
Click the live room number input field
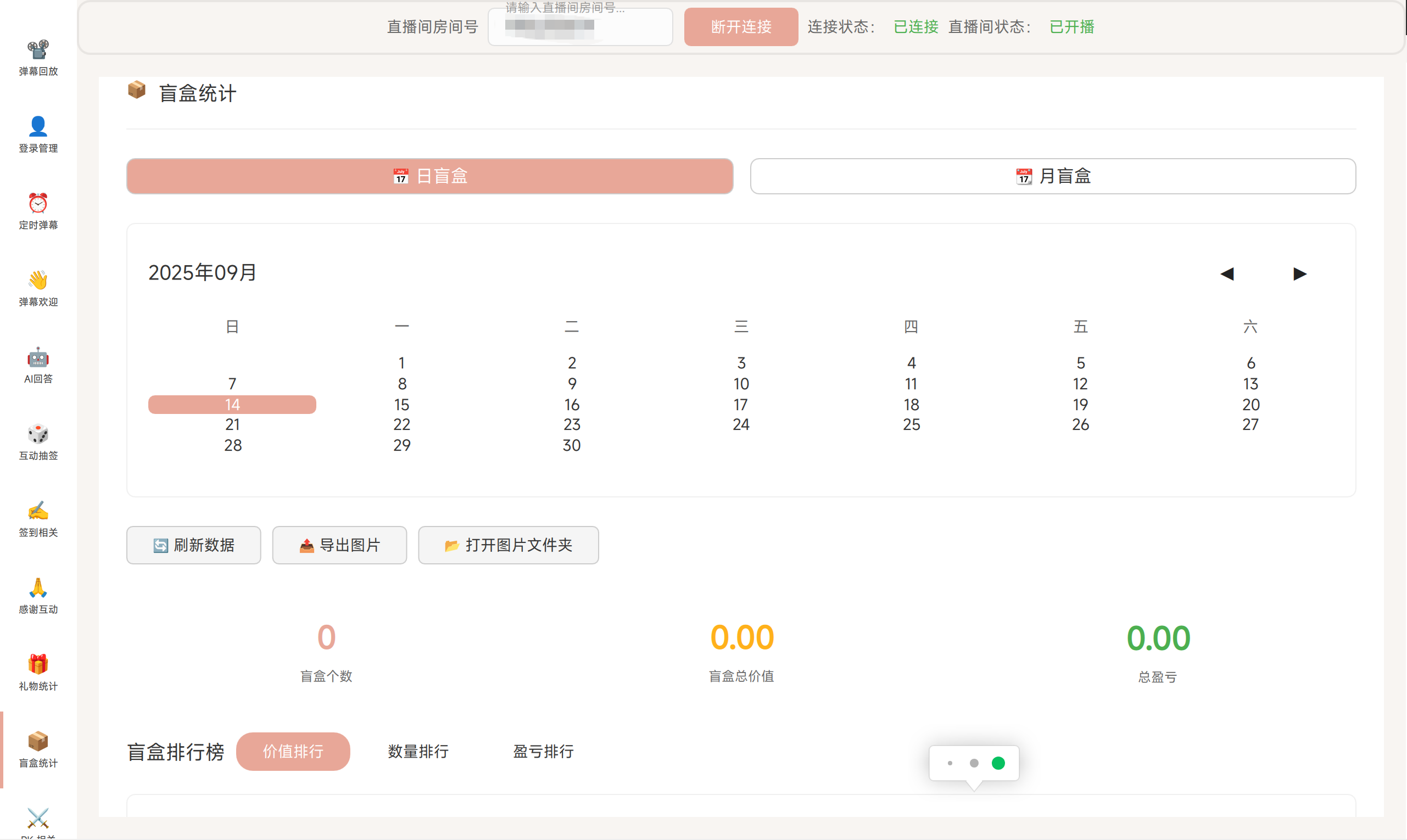pos(580,26)
